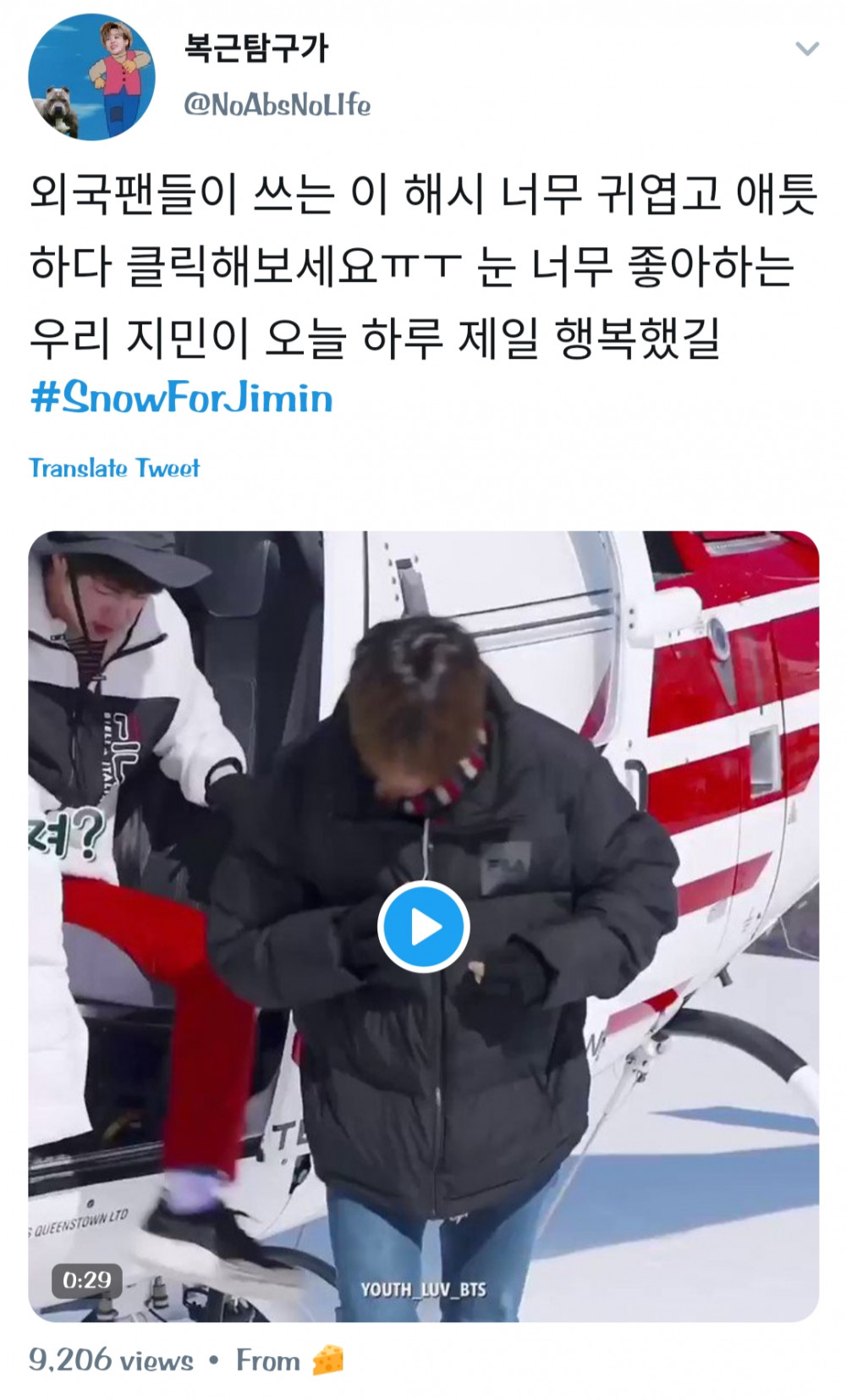The height and width of the screenshot is (1400, 846).
Task: Select the display name 복근탐구가
Action: click(255, 48)
